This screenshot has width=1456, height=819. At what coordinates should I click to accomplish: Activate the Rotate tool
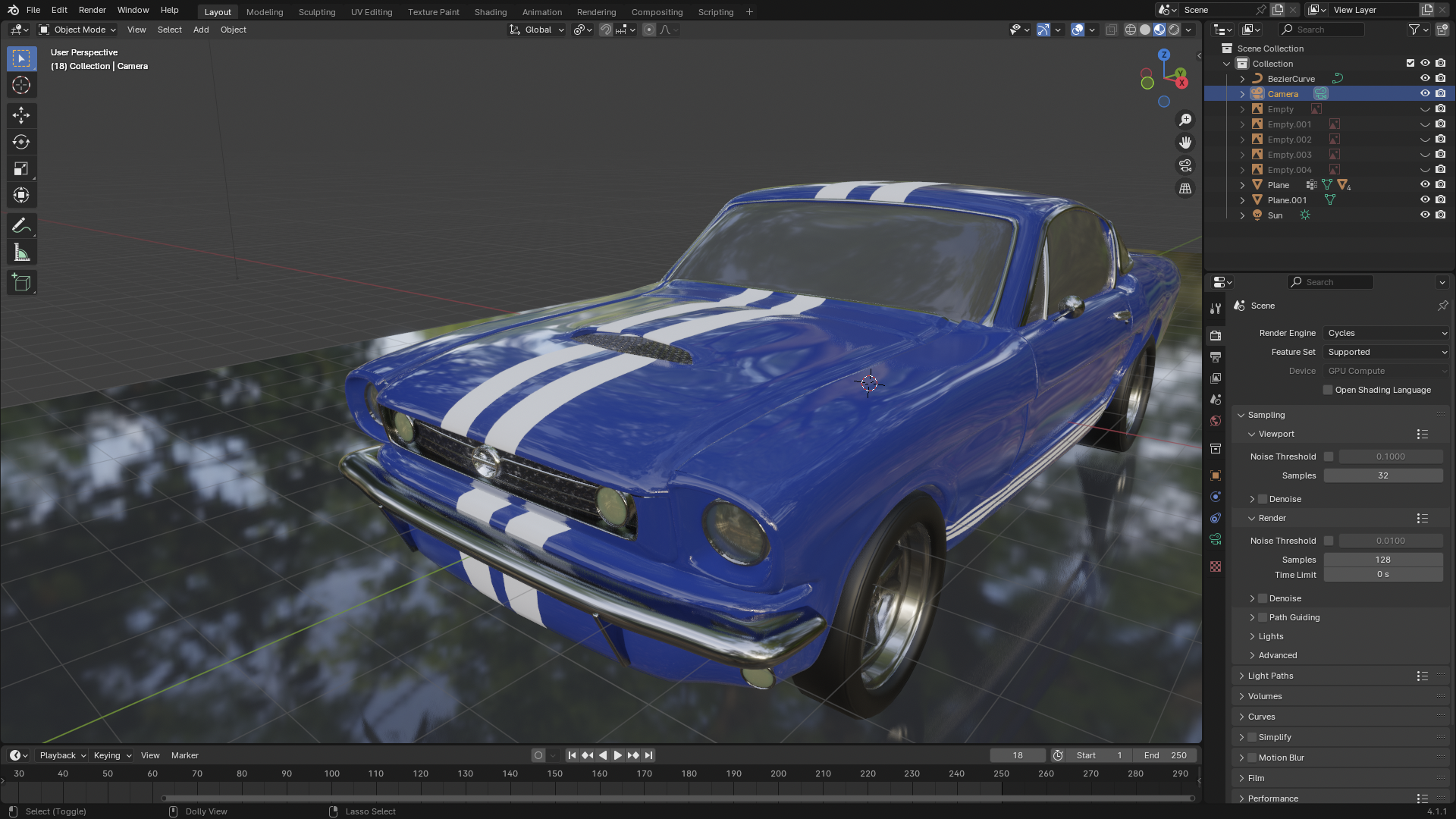21,142
